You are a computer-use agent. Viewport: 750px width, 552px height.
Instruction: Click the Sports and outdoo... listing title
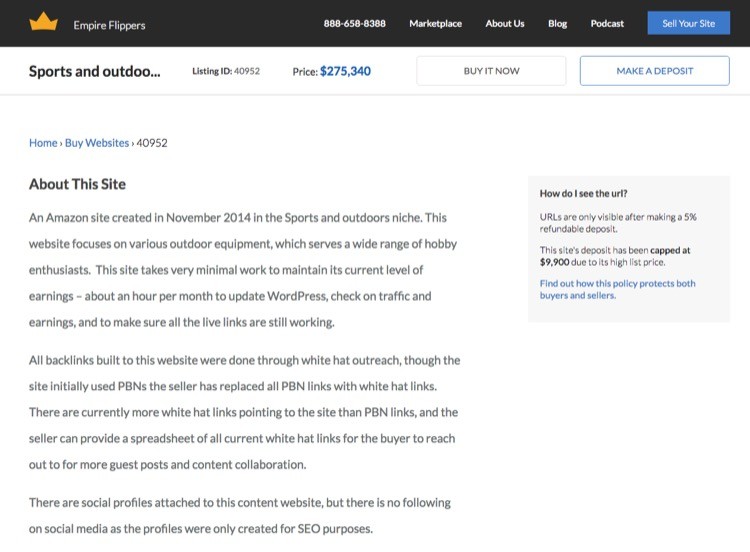(x=95, y=71)
